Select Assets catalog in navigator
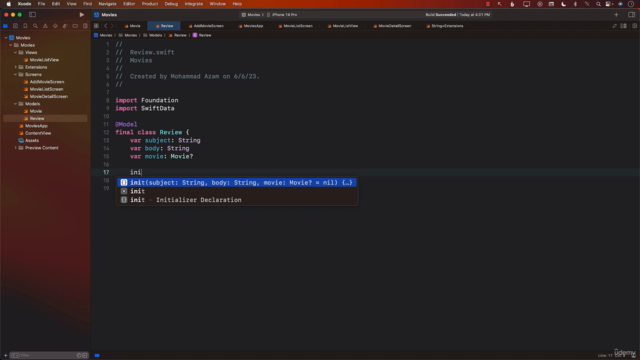Screen dimensions: 640x360 click(x=31, y=140)
